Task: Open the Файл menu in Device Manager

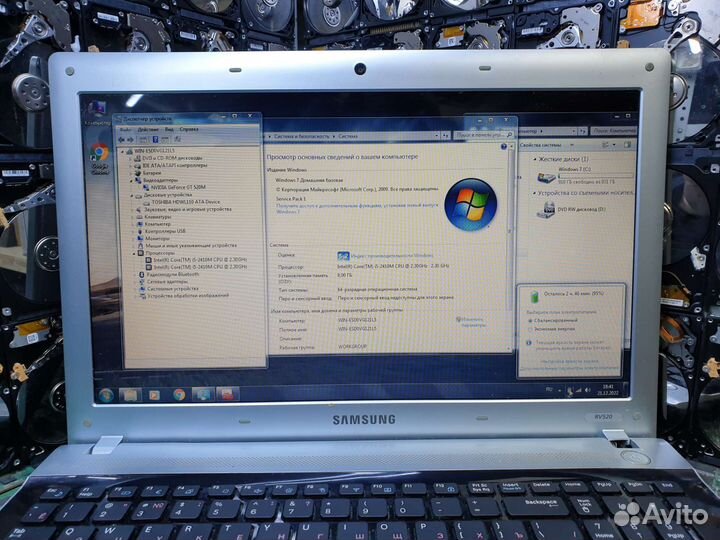Action: (125, 129)
